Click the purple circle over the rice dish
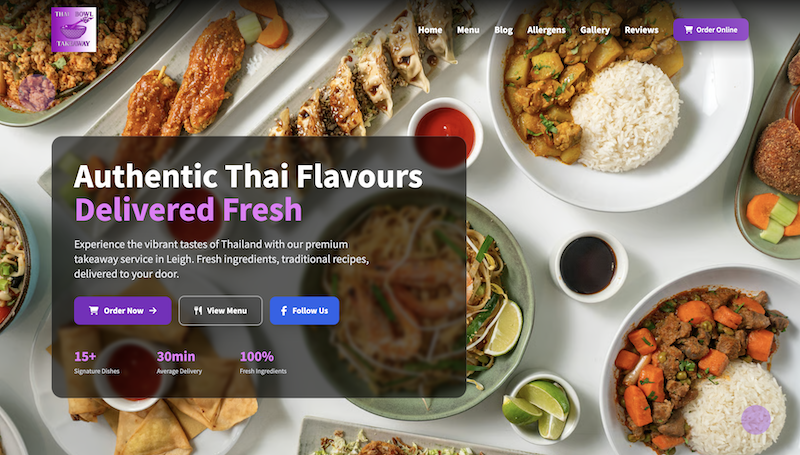The height and width of the screenshot is (455, 800). tap(37, 92)
